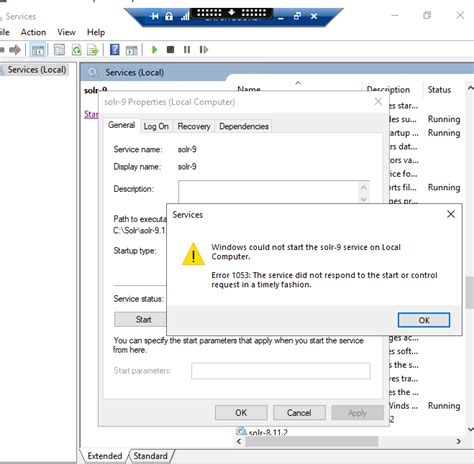Close the remote session connection bar
Viewport: 474px width, 464px height.
(314, 16)
